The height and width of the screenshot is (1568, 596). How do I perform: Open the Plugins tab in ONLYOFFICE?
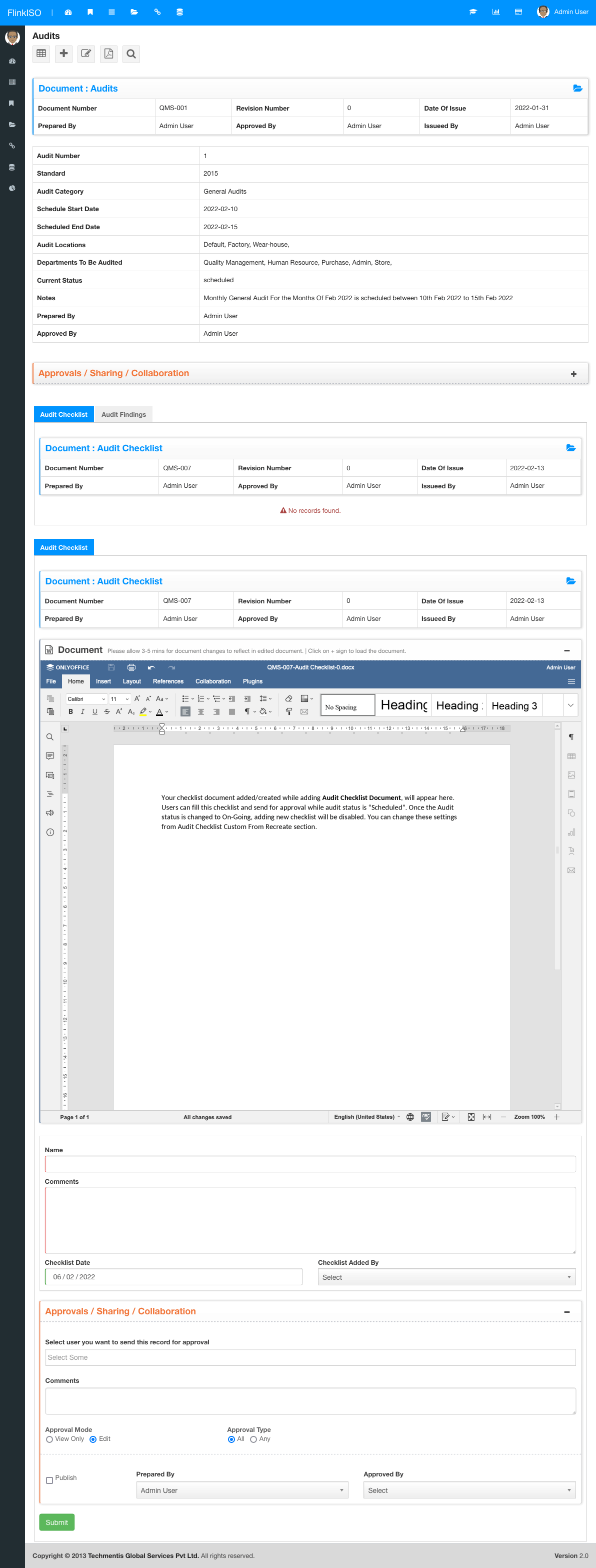[252, 681]
